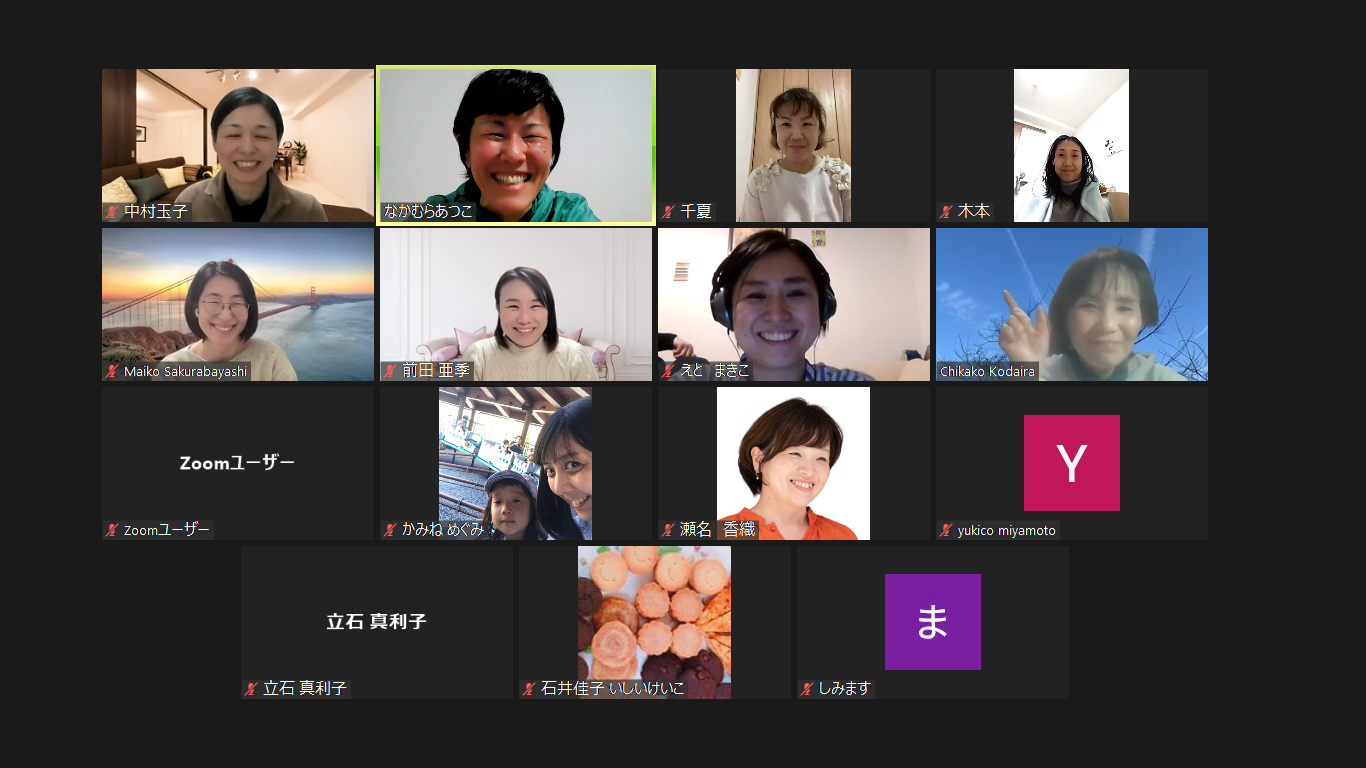Click muted mic icon beside Maiko Sakurabayashi

[112, 371]
